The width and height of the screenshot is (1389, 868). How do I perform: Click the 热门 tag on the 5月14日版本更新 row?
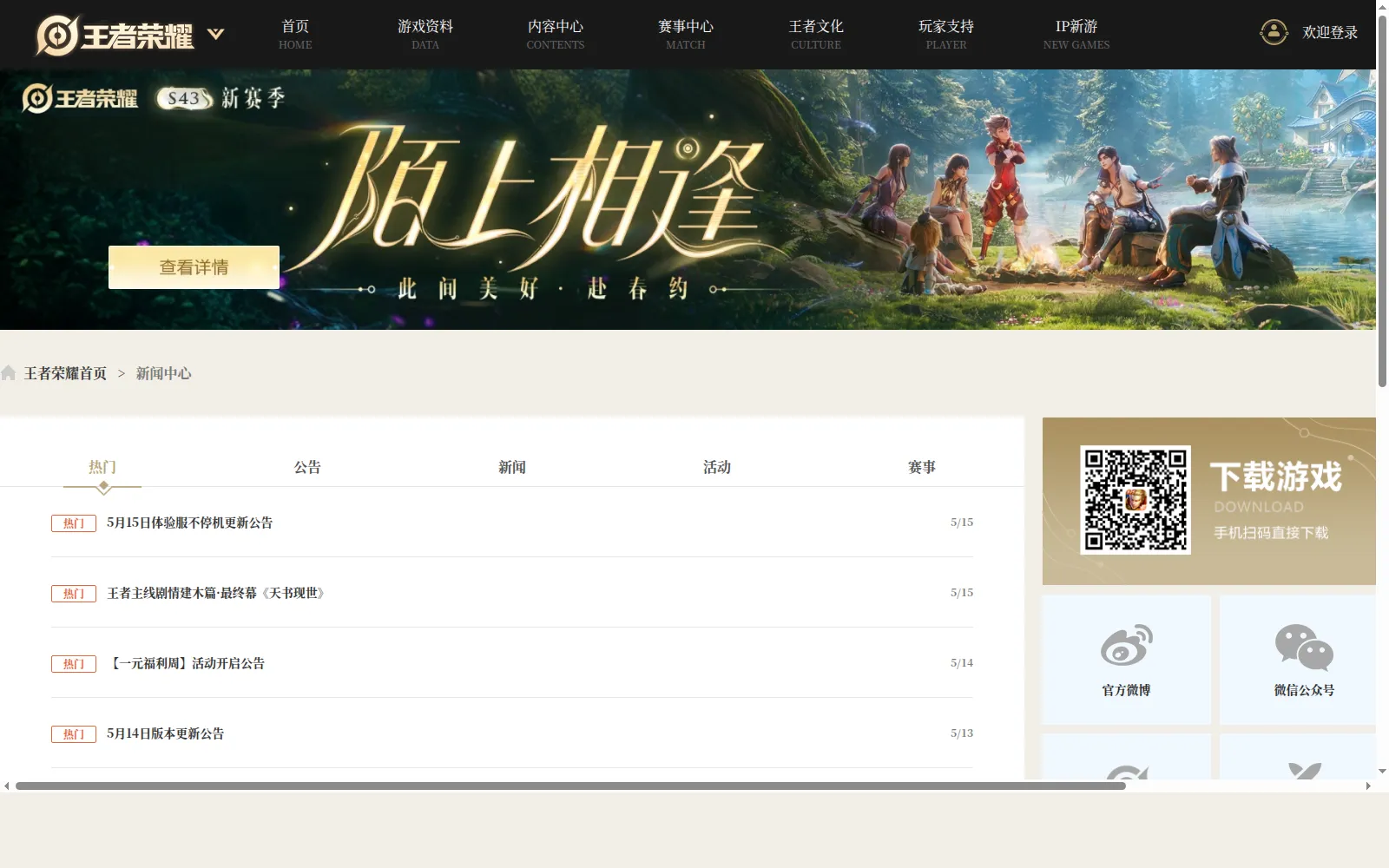74,734
